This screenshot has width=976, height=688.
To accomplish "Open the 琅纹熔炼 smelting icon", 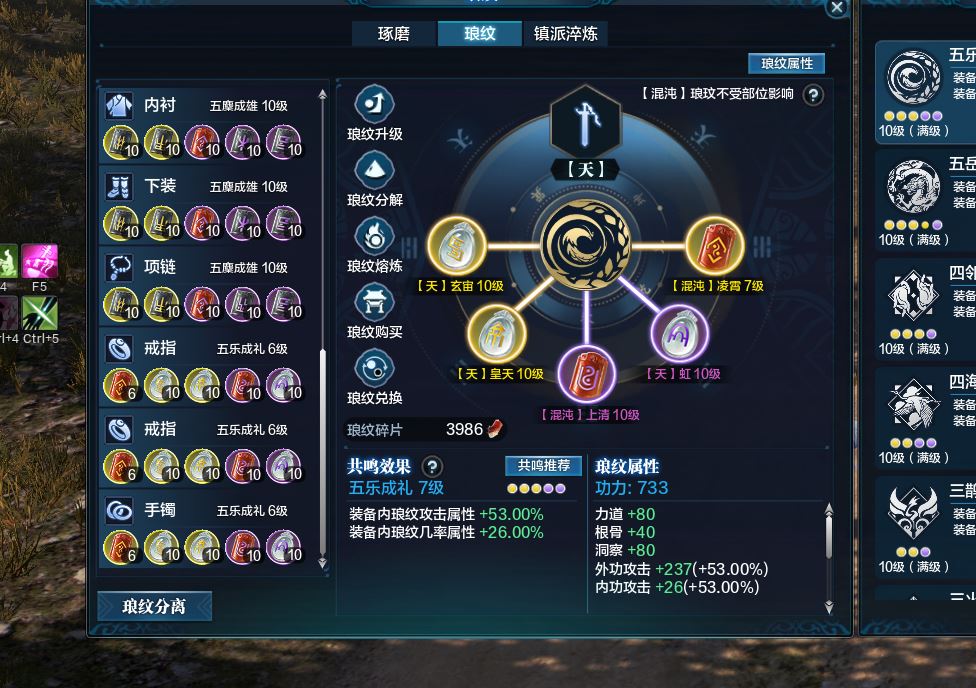I will (375, 235).
